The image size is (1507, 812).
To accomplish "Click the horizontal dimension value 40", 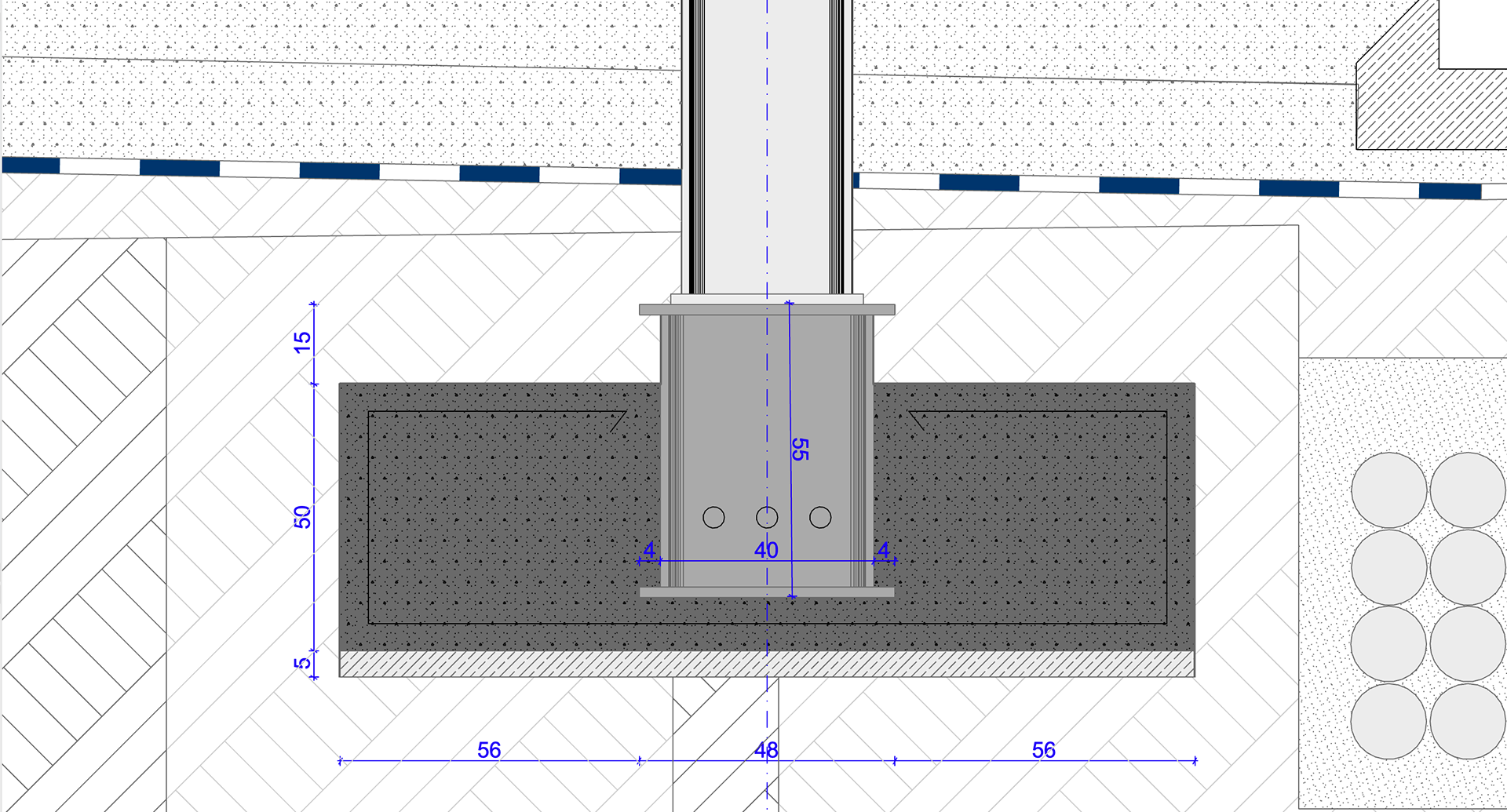I will coord(766,550).
